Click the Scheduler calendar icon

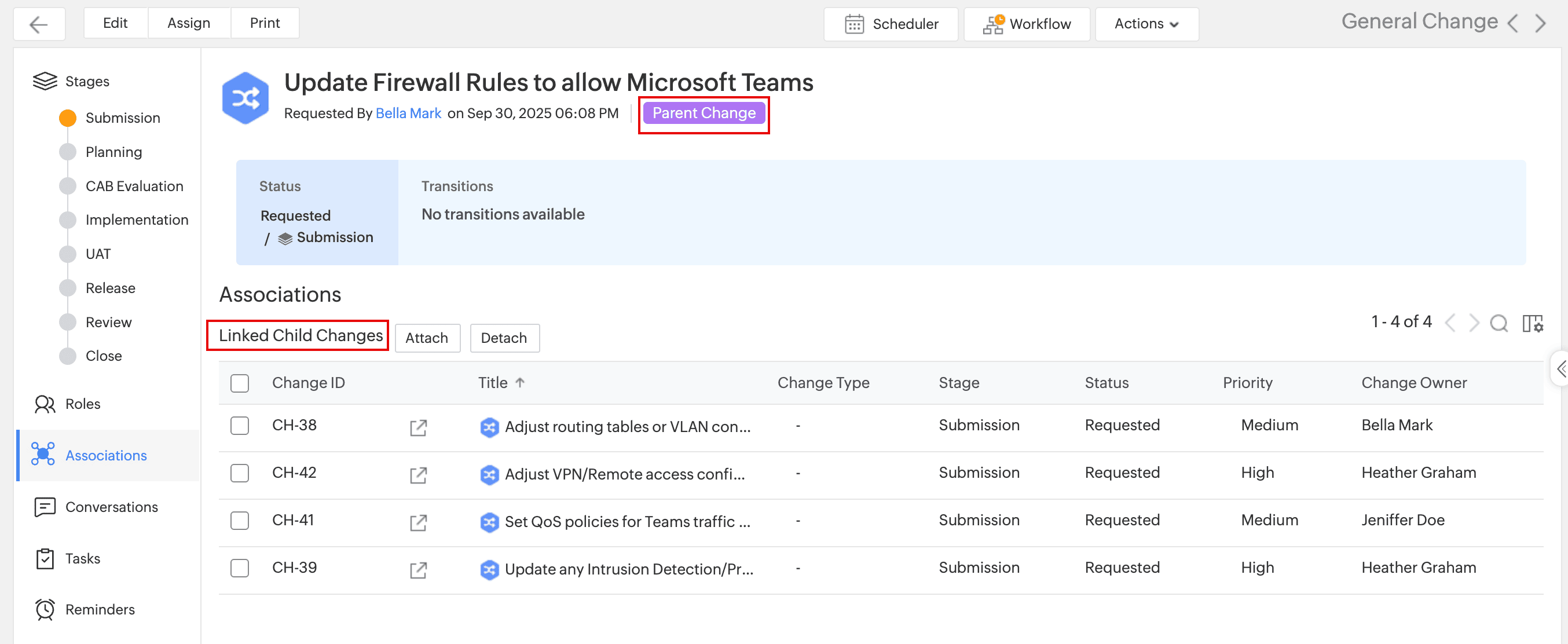pos(854,24)
